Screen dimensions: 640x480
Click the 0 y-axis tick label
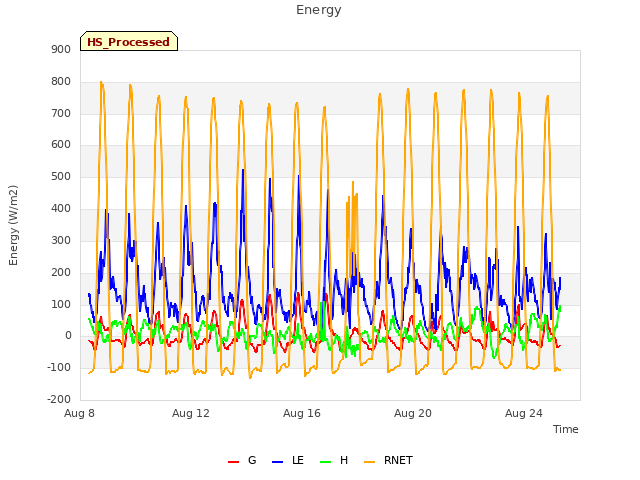(x=68, y=336)
